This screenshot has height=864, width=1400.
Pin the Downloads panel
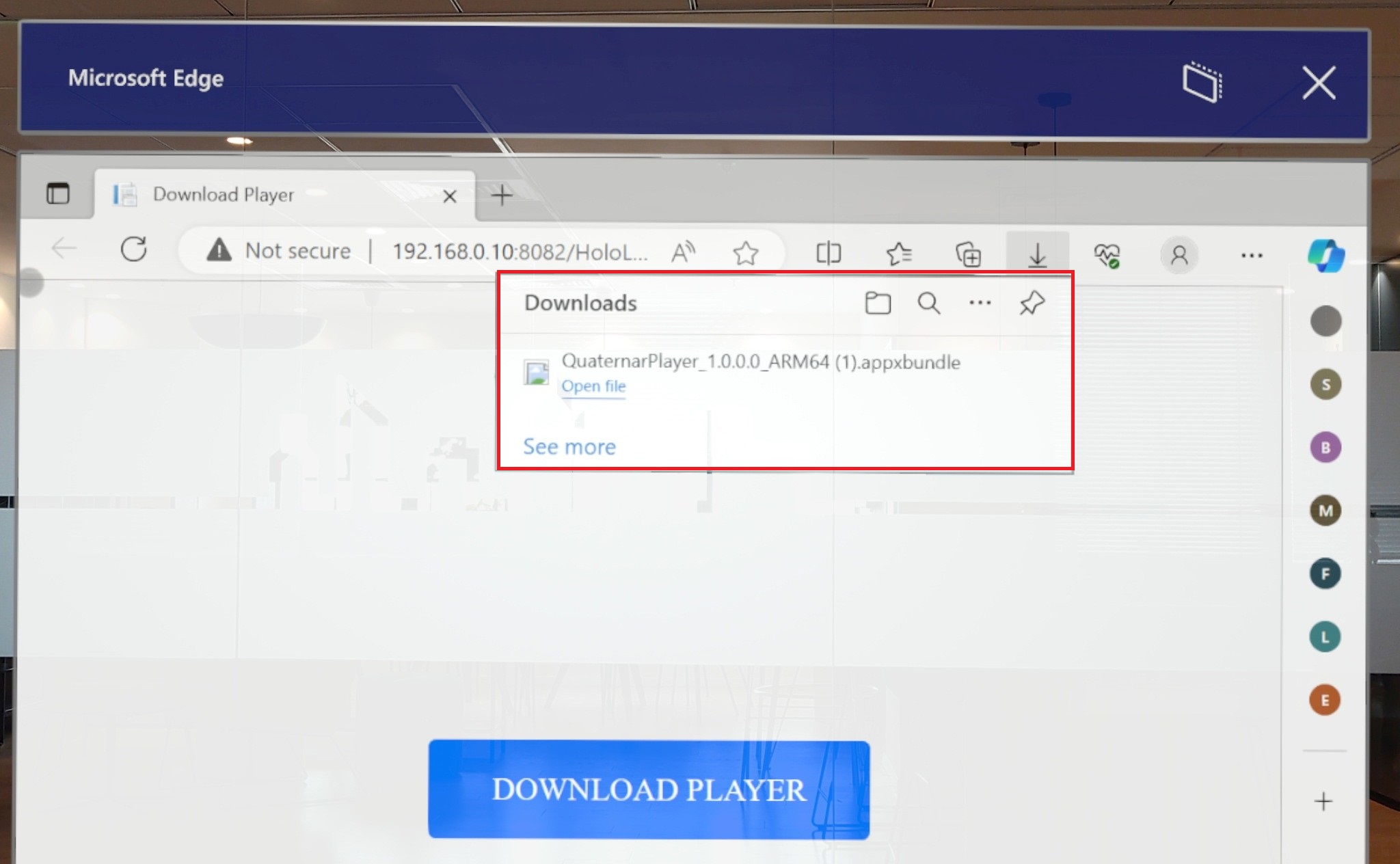point(1032,303)
